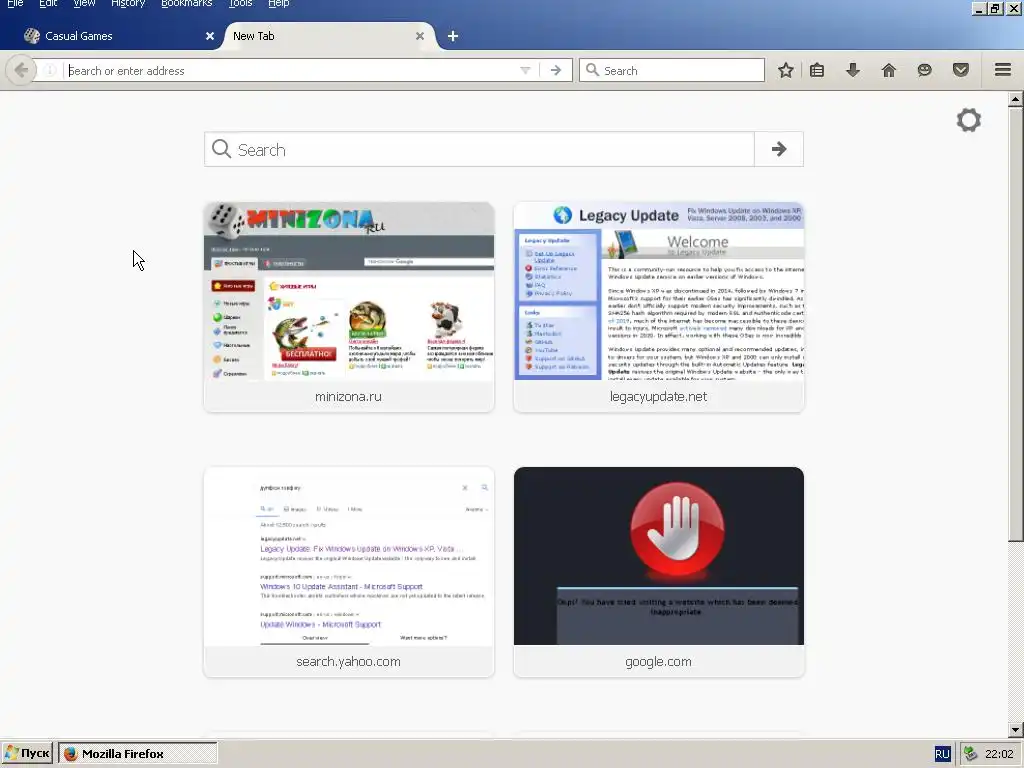The height and width of the screenshot is (768, 1024).
Task: Open the View menu
Action: [84, 4]
